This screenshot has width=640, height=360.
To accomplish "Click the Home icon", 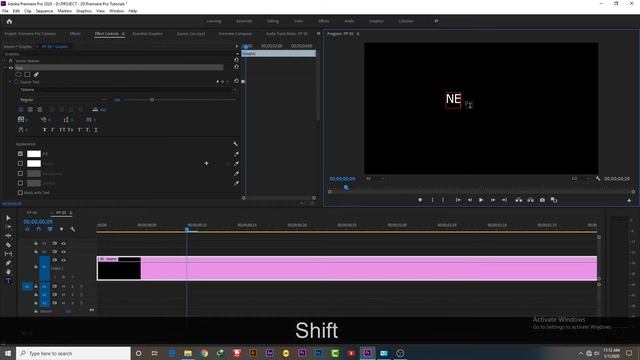I will click(9, 21).
